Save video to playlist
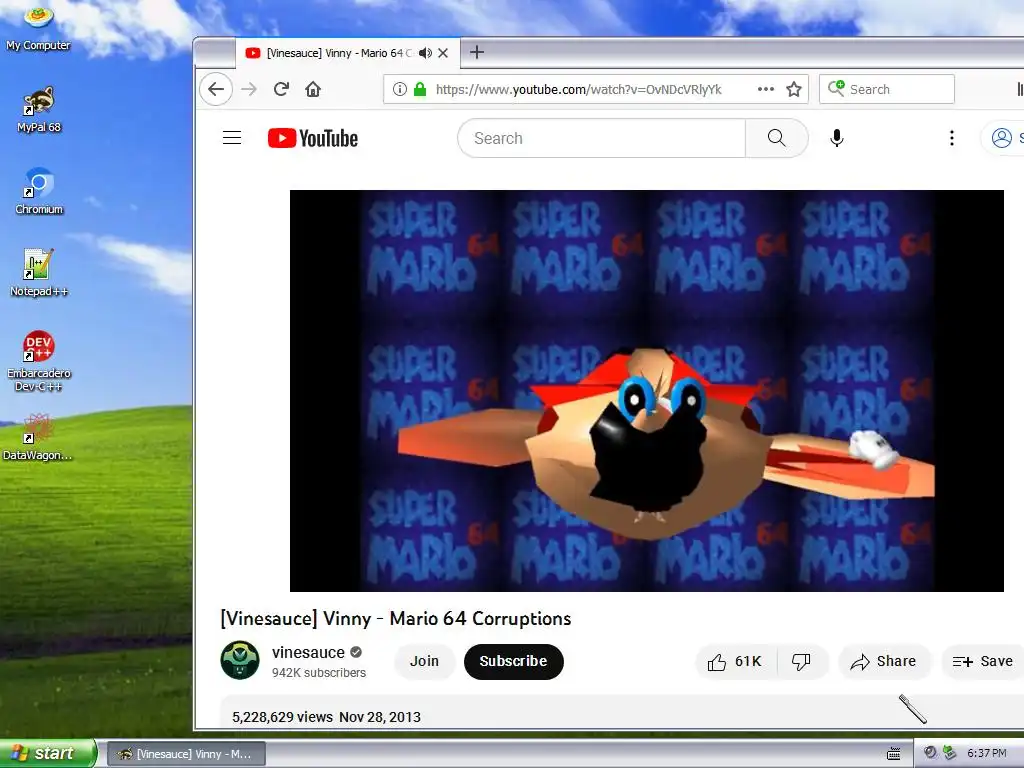The height and width of the screenshot is (768, 1024). 982,662
